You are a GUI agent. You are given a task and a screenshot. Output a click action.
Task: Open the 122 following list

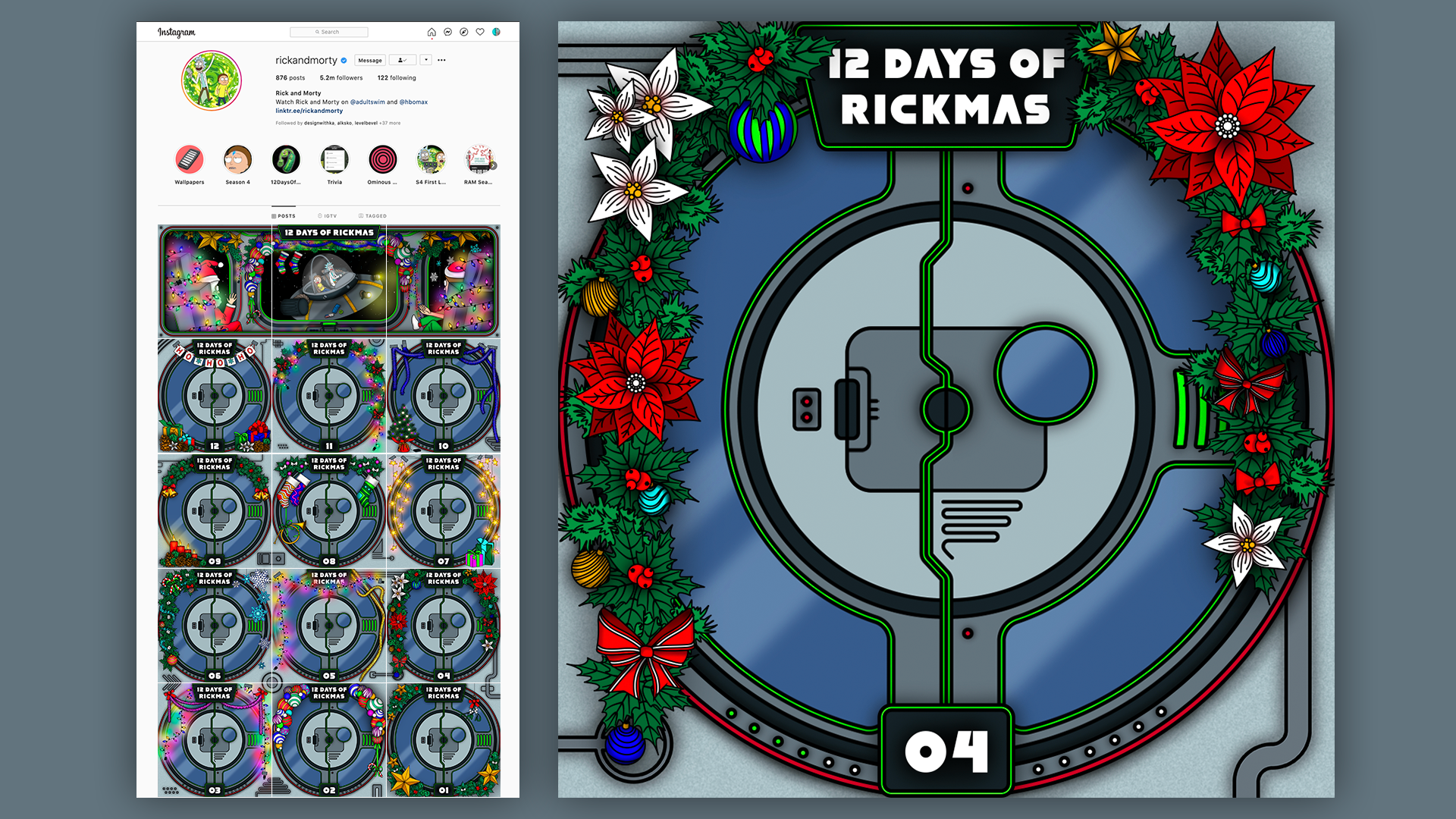(397, 78)
